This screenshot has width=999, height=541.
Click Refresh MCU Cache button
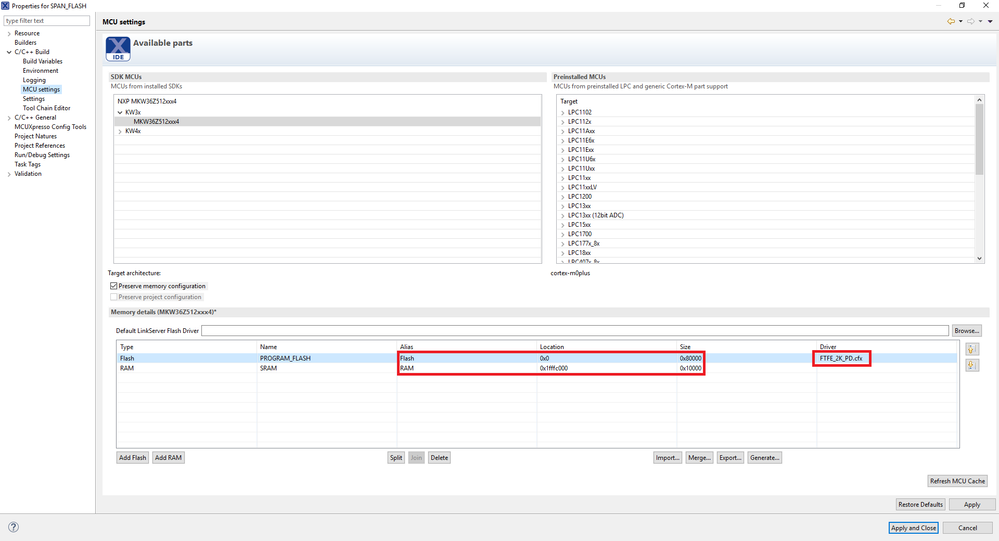click(x=957, y=481)
